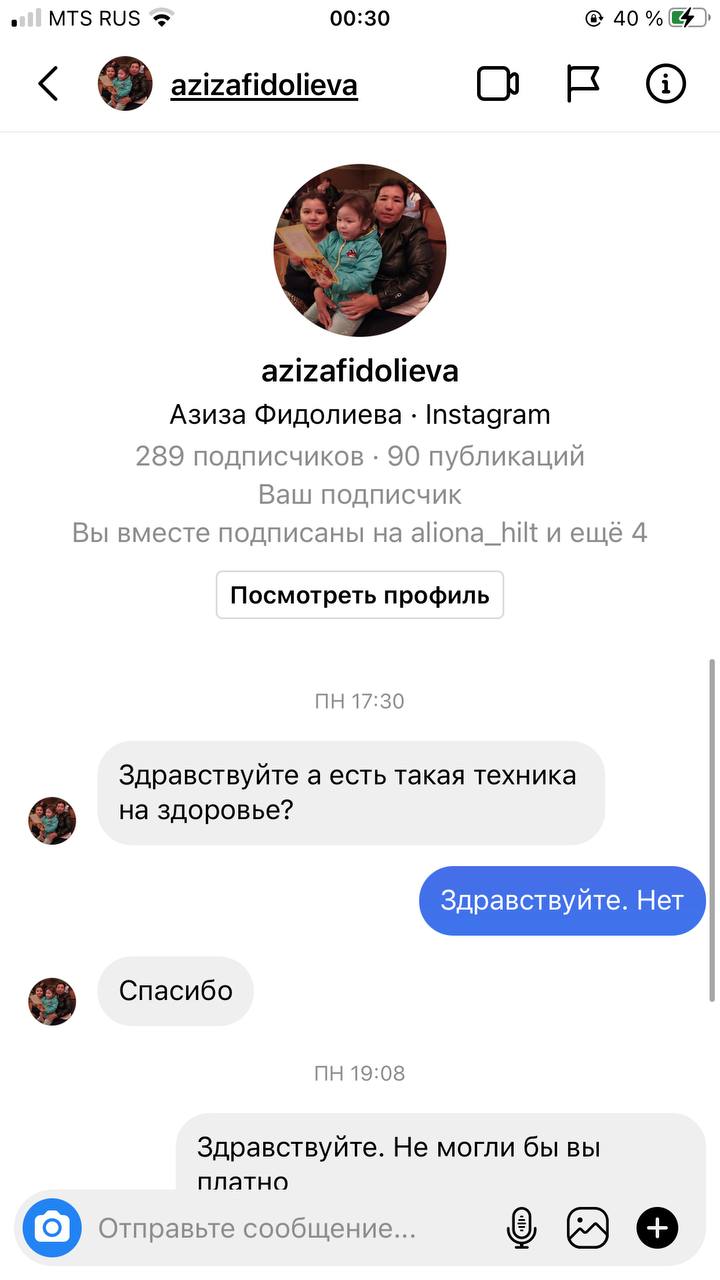Select the Здравствуйте. Нет blue message bubble
This screenshot has width=720, height=1280.
point(562,900)
